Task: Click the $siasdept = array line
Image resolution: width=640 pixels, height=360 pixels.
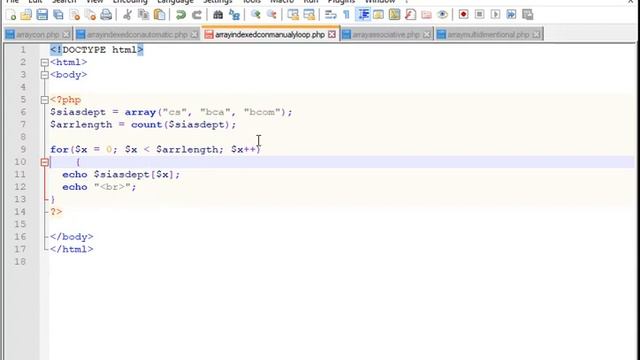Action: tap(171, 112)
